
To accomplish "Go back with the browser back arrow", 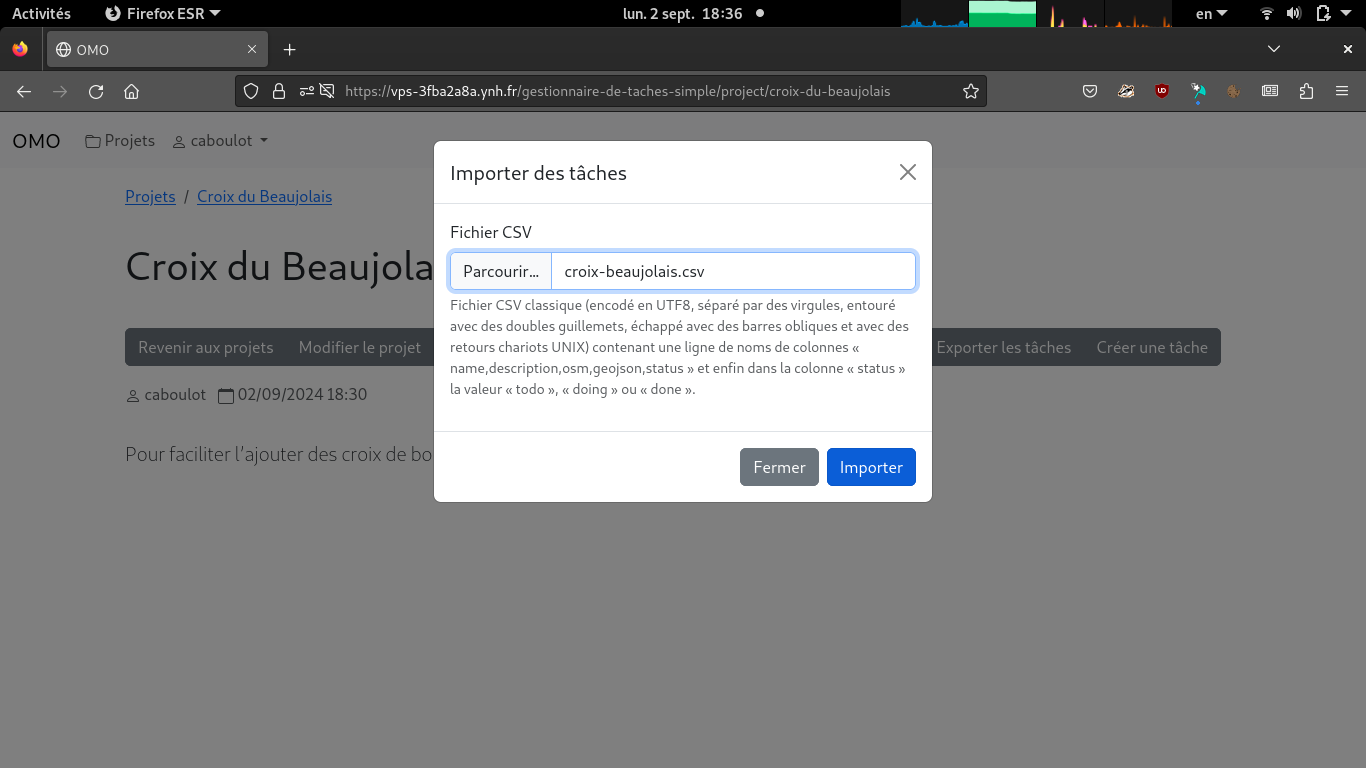I will (x=24, y=91).
